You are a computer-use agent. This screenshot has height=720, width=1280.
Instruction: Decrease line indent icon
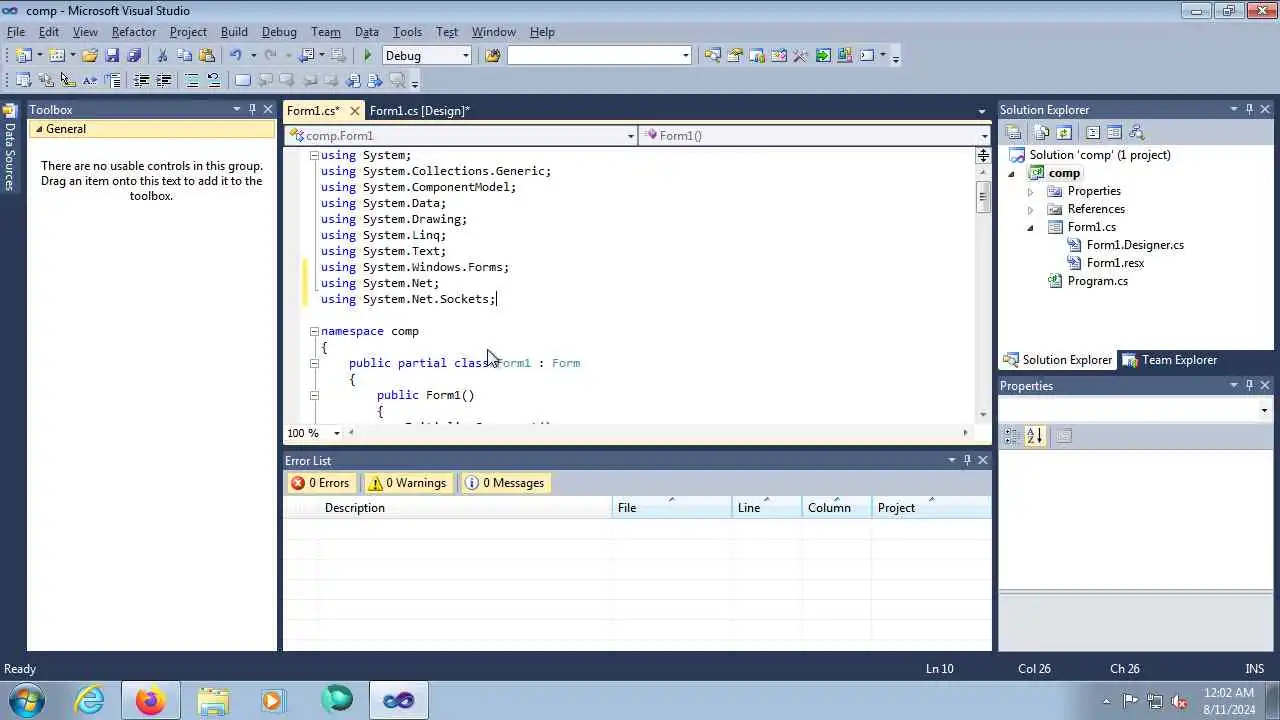(x=141, y=80)
